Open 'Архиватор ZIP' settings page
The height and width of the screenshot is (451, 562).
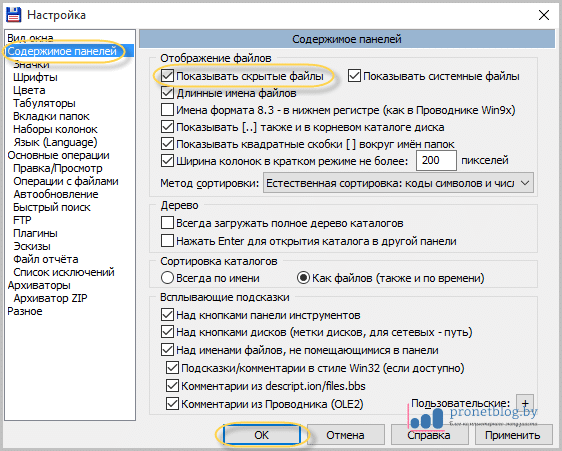50,298
